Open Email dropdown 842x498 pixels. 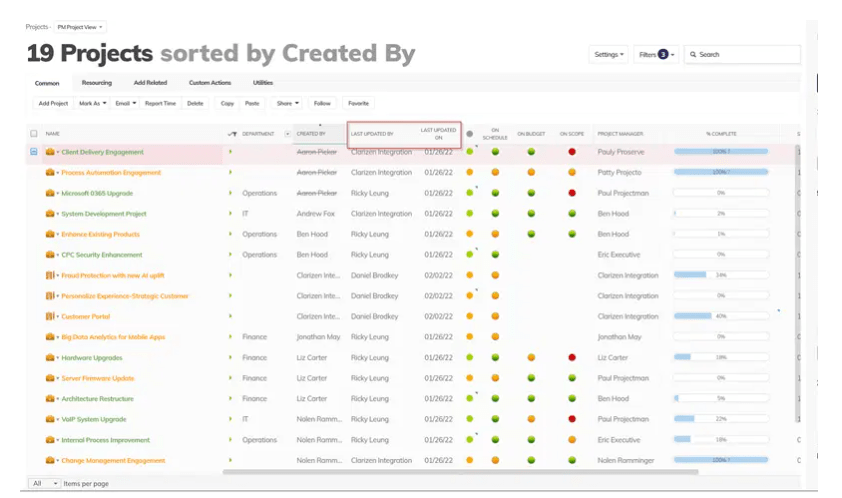click(x=125, y=103)
